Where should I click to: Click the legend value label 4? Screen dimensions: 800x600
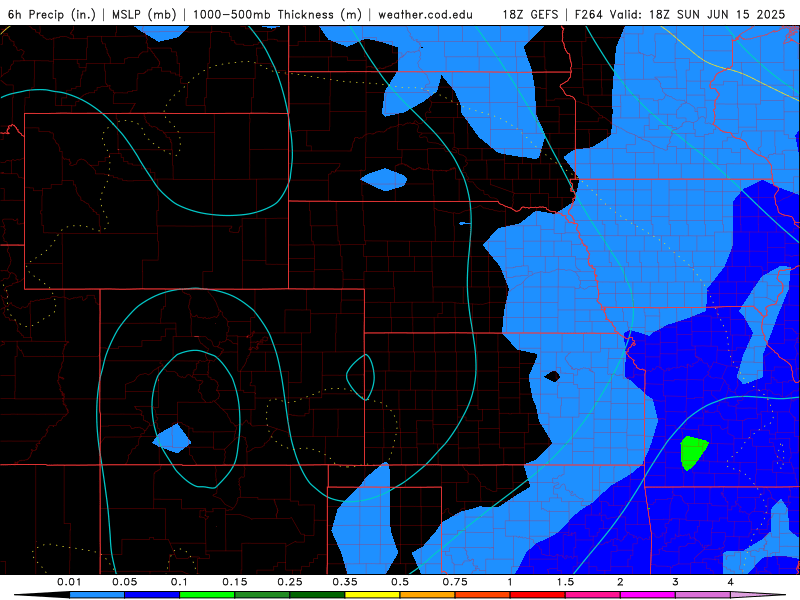coord(731,582)
